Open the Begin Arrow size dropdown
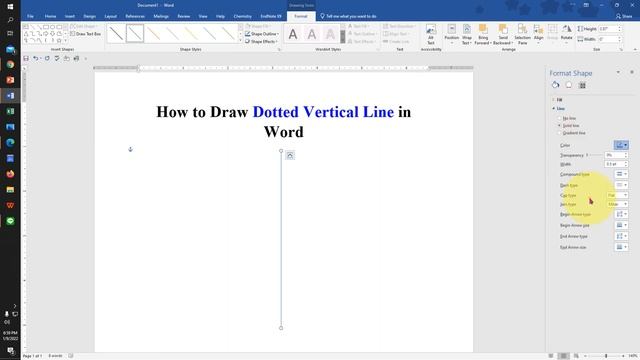The width and height of the screenshot is (640, 360). click(x=621, y=225)
